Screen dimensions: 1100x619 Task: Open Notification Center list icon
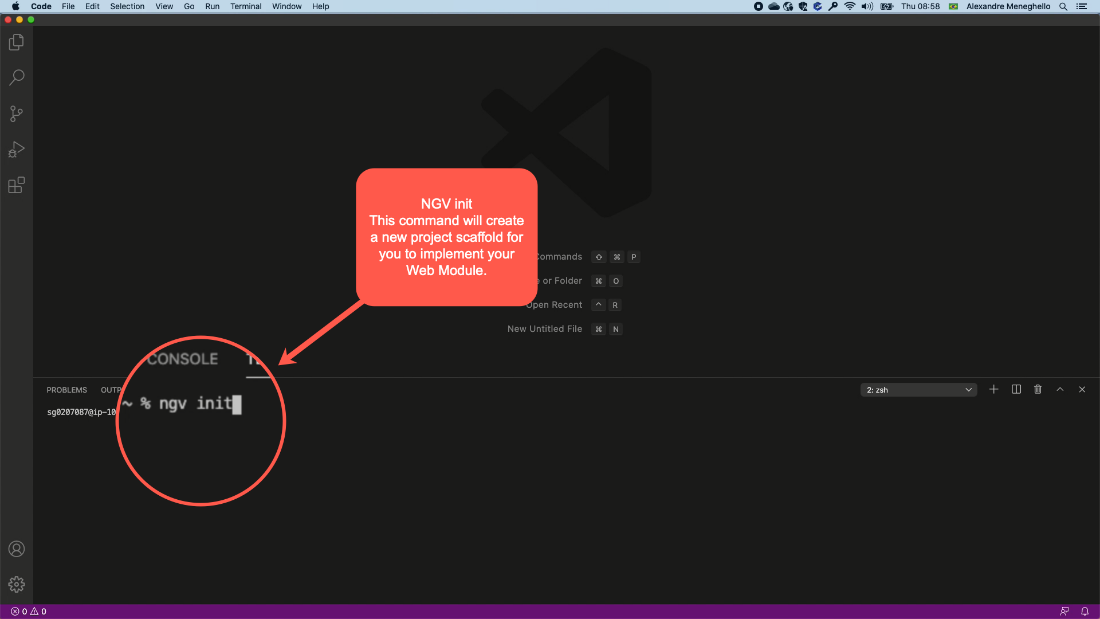point(1082,6)
